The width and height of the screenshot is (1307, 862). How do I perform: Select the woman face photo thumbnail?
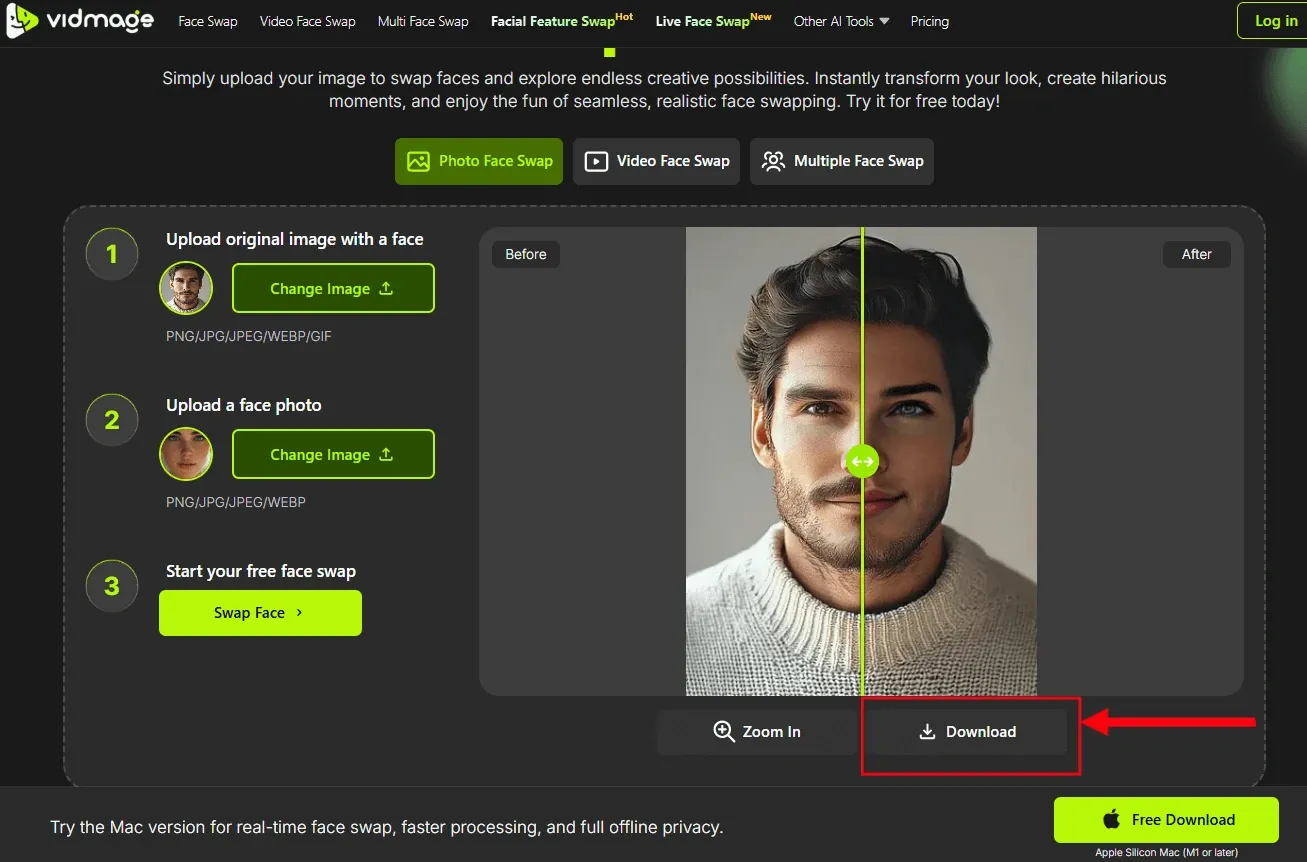186,454
